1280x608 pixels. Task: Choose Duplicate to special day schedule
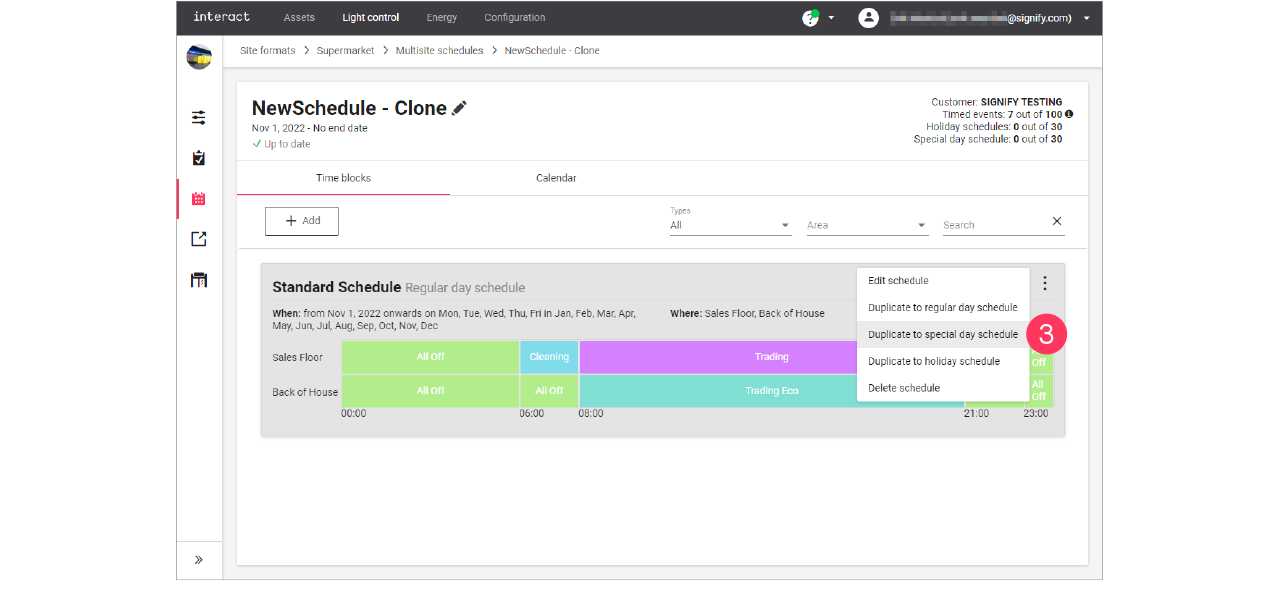[x=941, y=334]
